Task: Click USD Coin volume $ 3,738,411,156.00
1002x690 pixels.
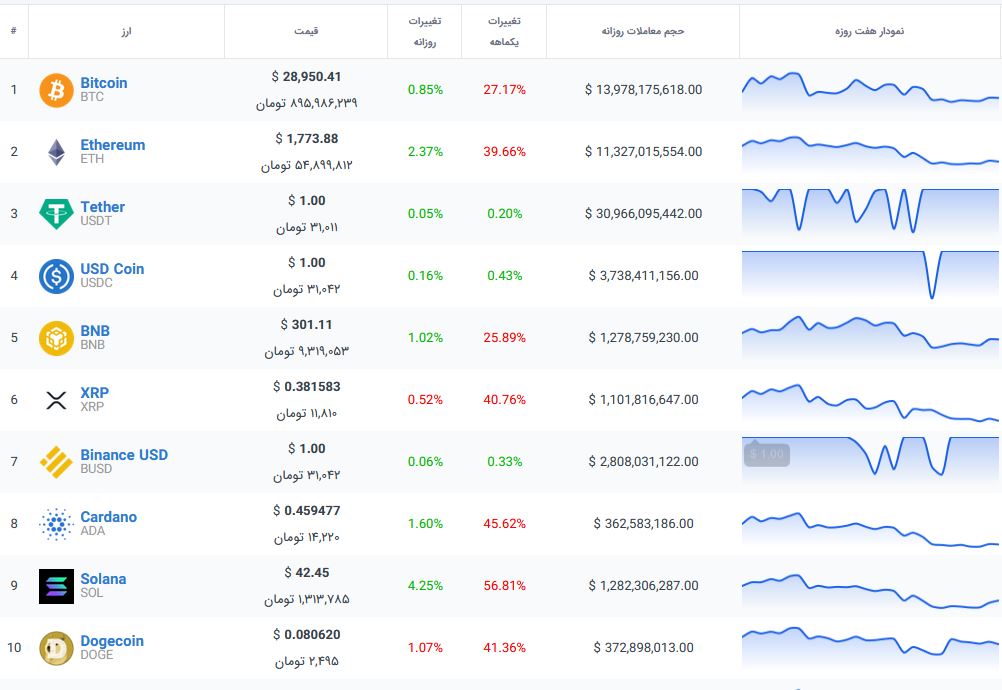Action: (x=643, y=275)
